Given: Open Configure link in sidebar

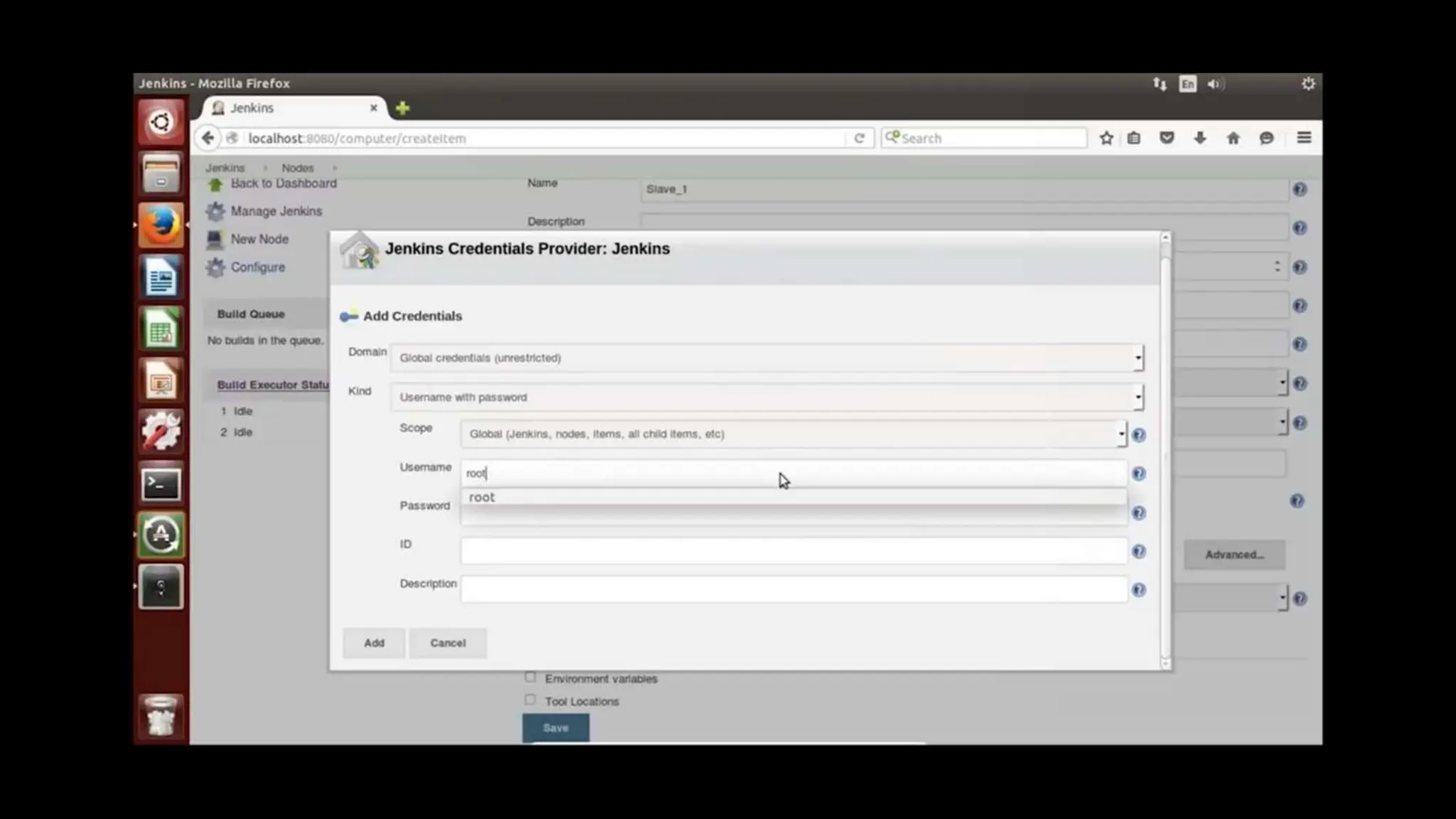Looking at the screenshot, I should (x=257, y=267).
